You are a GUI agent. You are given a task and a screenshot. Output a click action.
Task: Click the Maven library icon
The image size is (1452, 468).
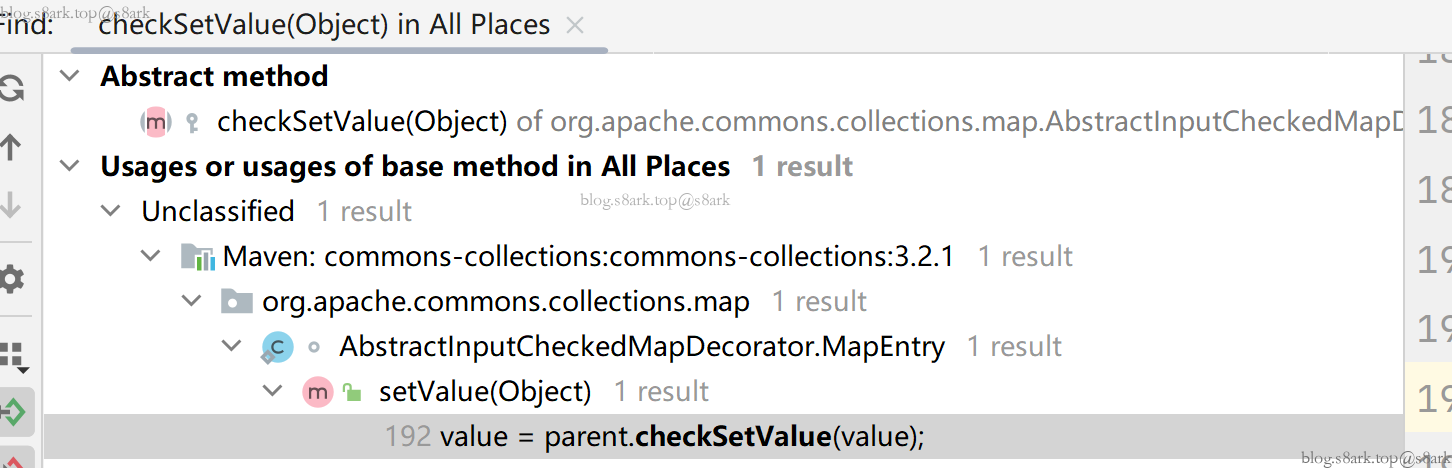tap(198, 257)
